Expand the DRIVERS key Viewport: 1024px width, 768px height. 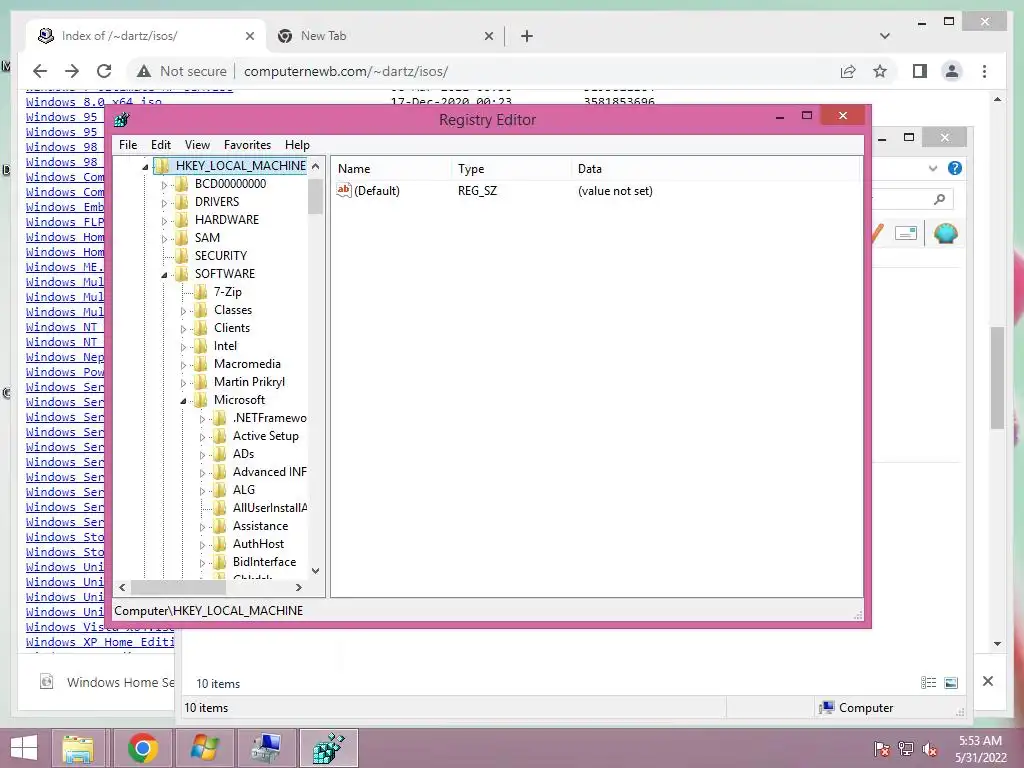click(x=164, y=203)
